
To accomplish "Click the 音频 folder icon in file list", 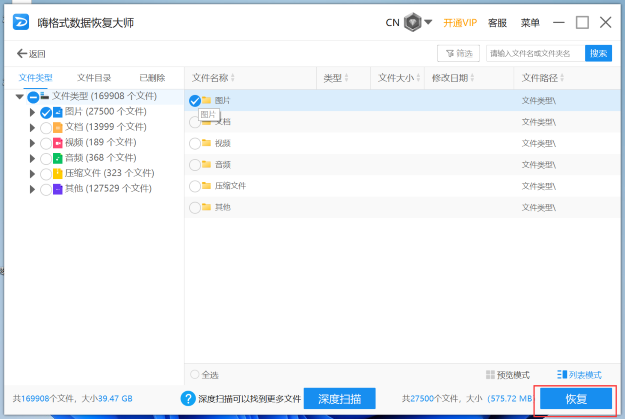I will pyautogui.click(x=206, y=164).
